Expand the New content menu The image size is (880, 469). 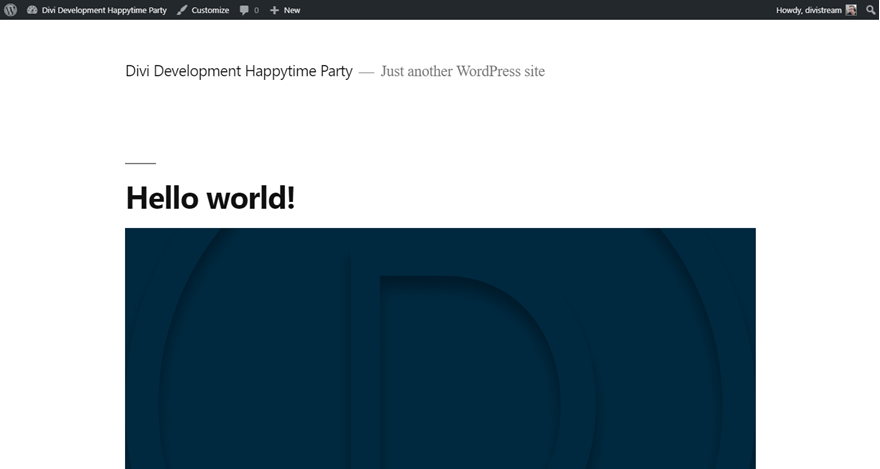pyautogui.click(x=291, y=10)
